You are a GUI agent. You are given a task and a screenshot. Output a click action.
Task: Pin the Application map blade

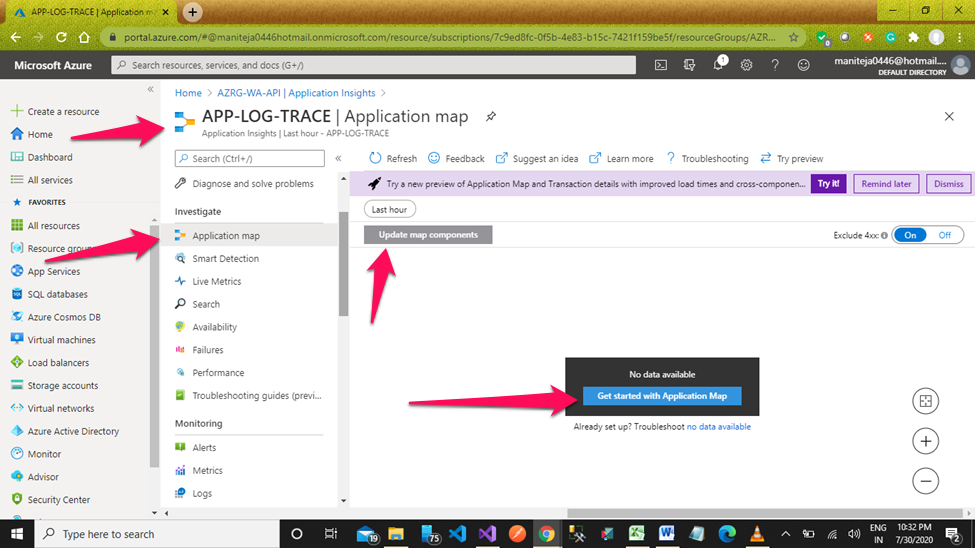tap(491, 116)
